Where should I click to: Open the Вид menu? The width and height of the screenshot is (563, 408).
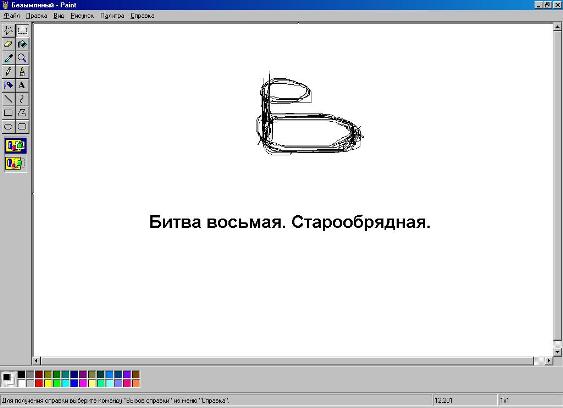coord(59,16)
